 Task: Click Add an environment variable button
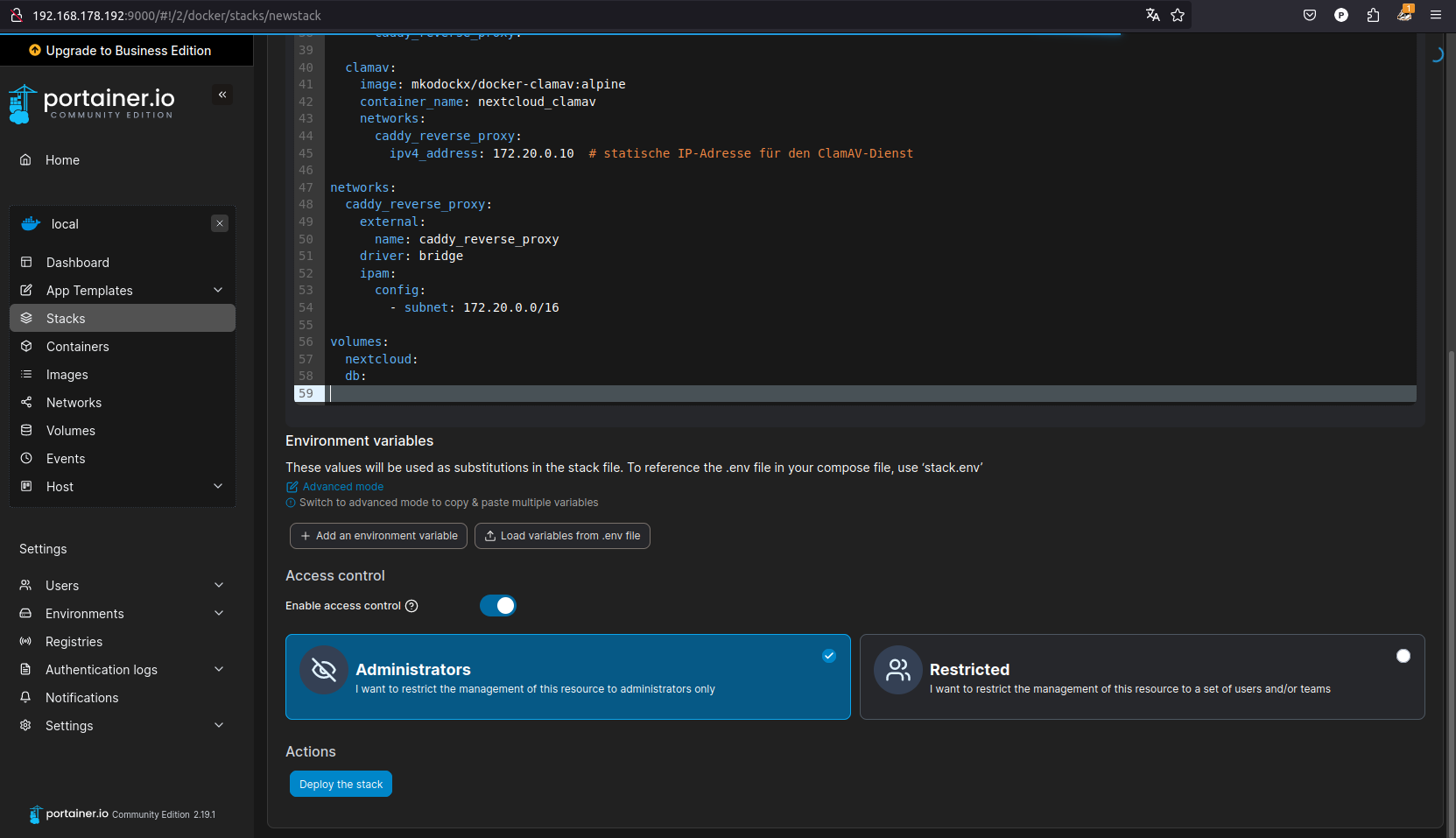(x=378, y=536)
